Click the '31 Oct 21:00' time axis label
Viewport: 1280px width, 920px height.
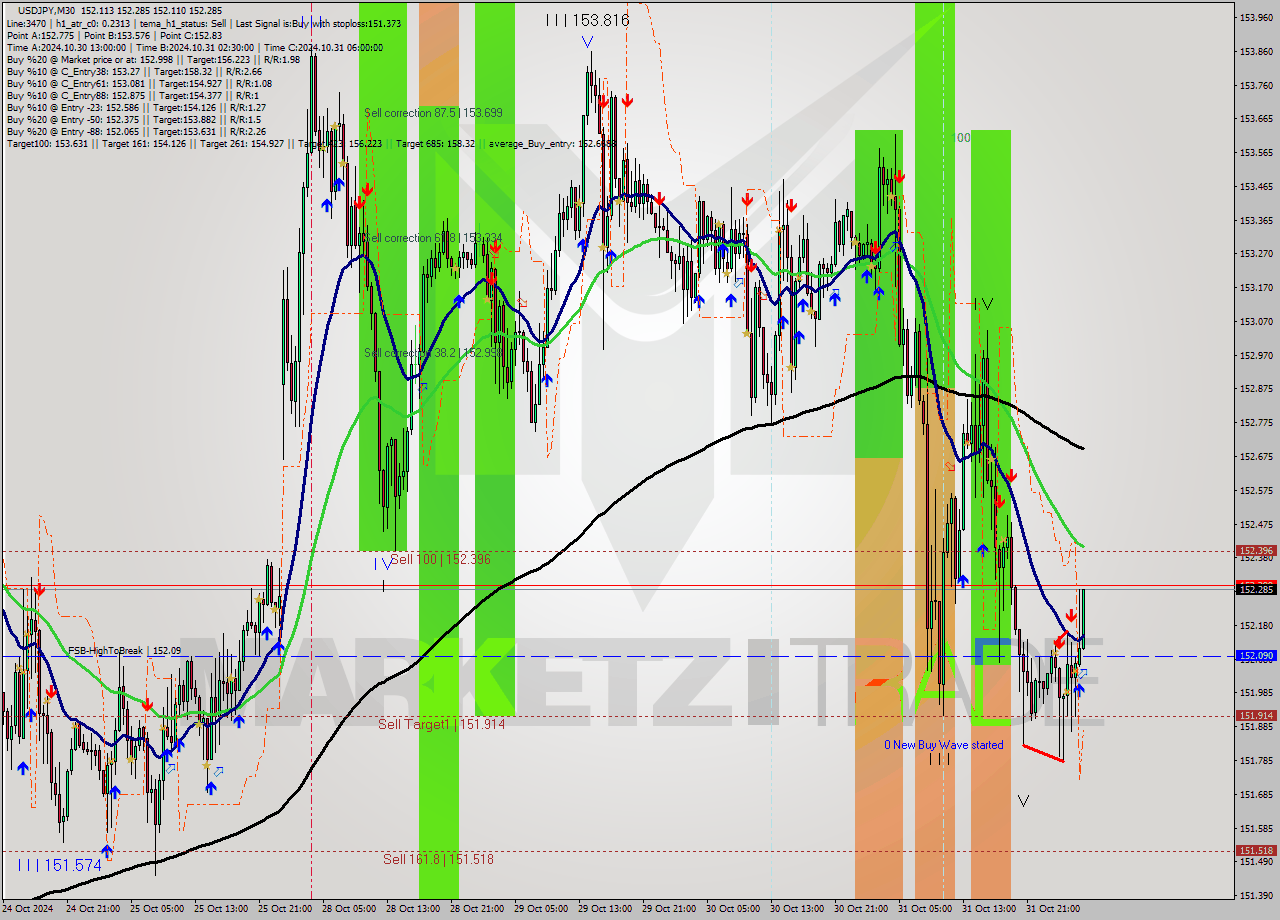tap(1051, 909)
